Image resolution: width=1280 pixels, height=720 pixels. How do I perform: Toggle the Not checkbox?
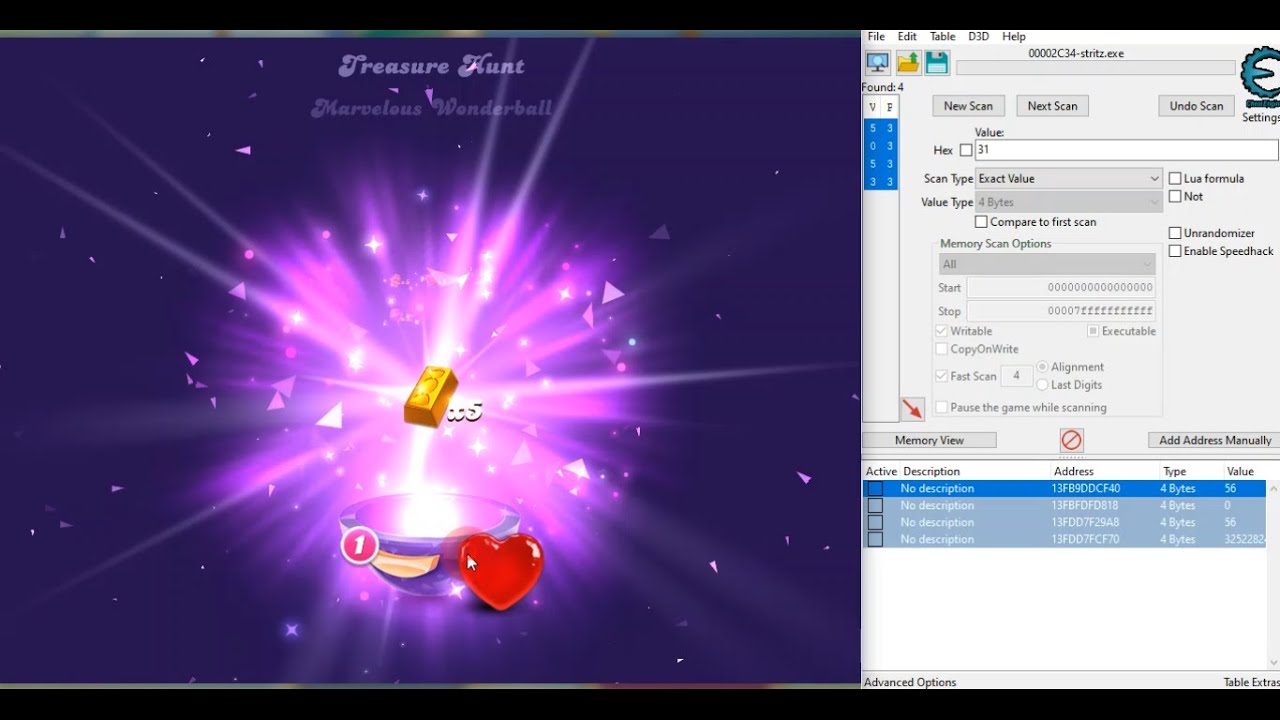point(1175,196)
